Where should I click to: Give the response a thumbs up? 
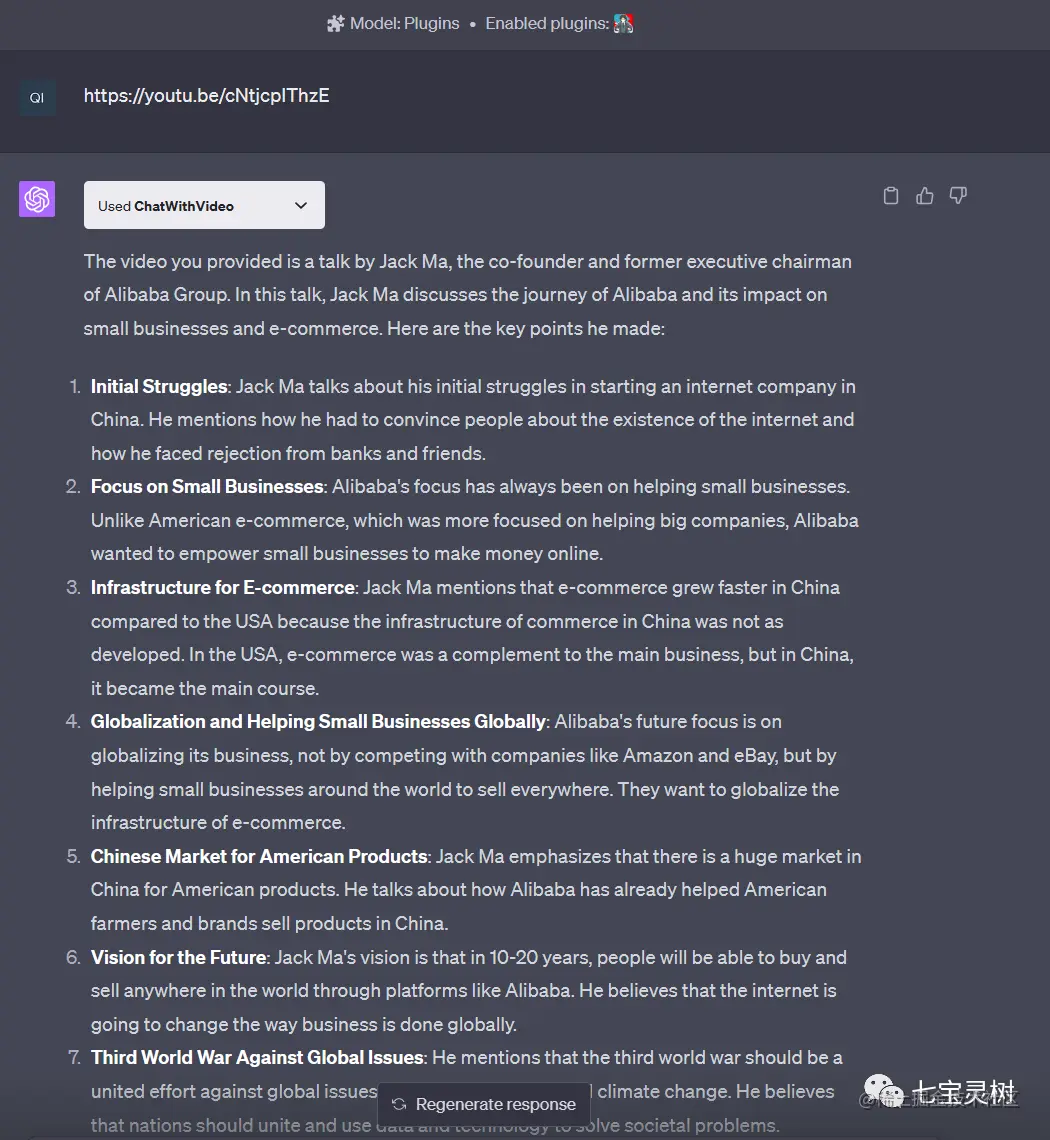tap(924, 196)
